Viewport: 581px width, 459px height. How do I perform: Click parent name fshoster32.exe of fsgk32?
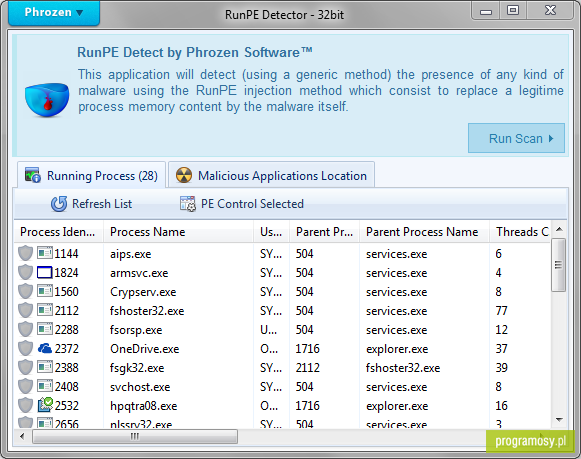pyautogui.click(x=403, y=368)
